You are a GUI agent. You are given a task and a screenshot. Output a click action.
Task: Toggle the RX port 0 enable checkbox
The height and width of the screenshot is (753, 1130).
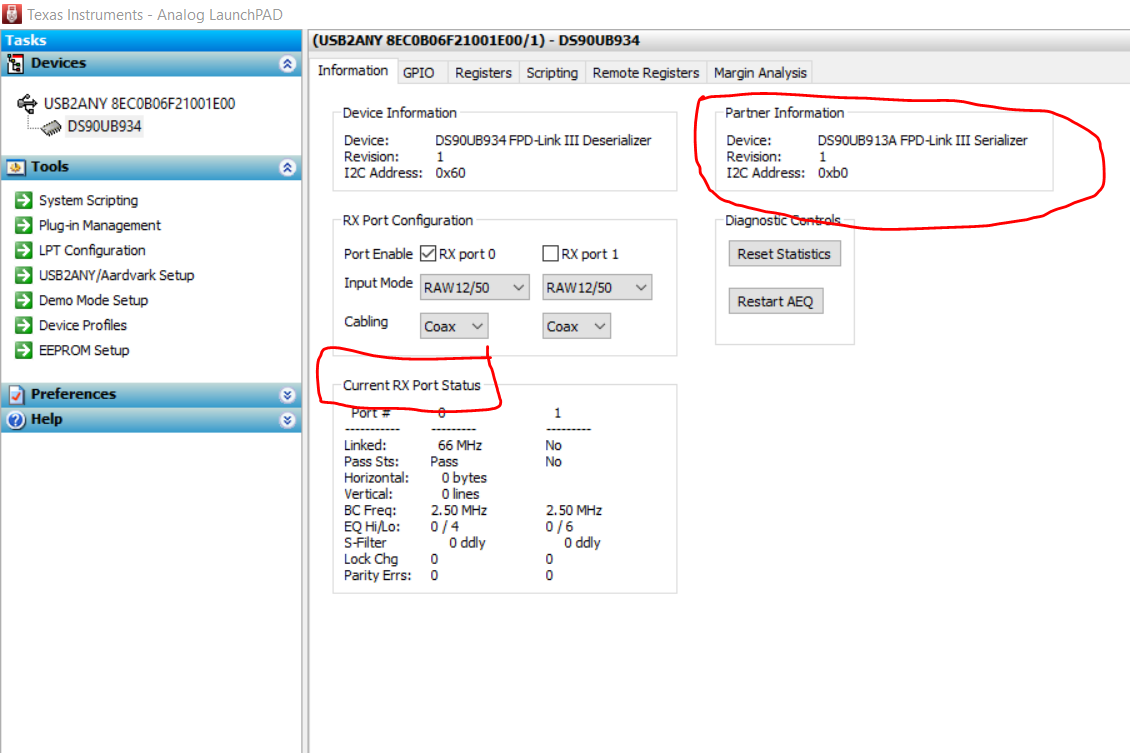coord(428,254)
